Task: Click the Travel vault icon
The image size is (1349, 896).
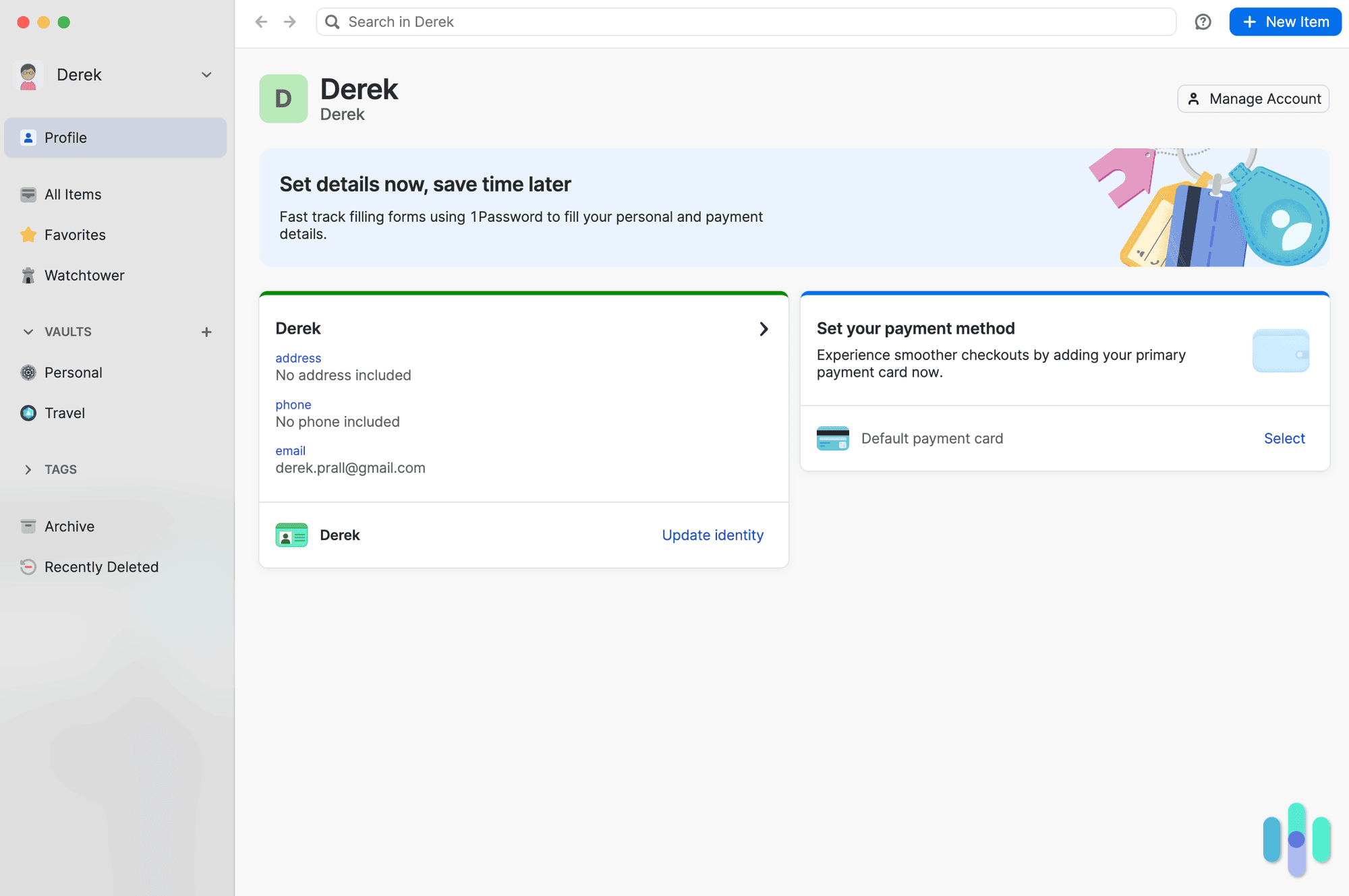Action: click(x=27, y=412)
